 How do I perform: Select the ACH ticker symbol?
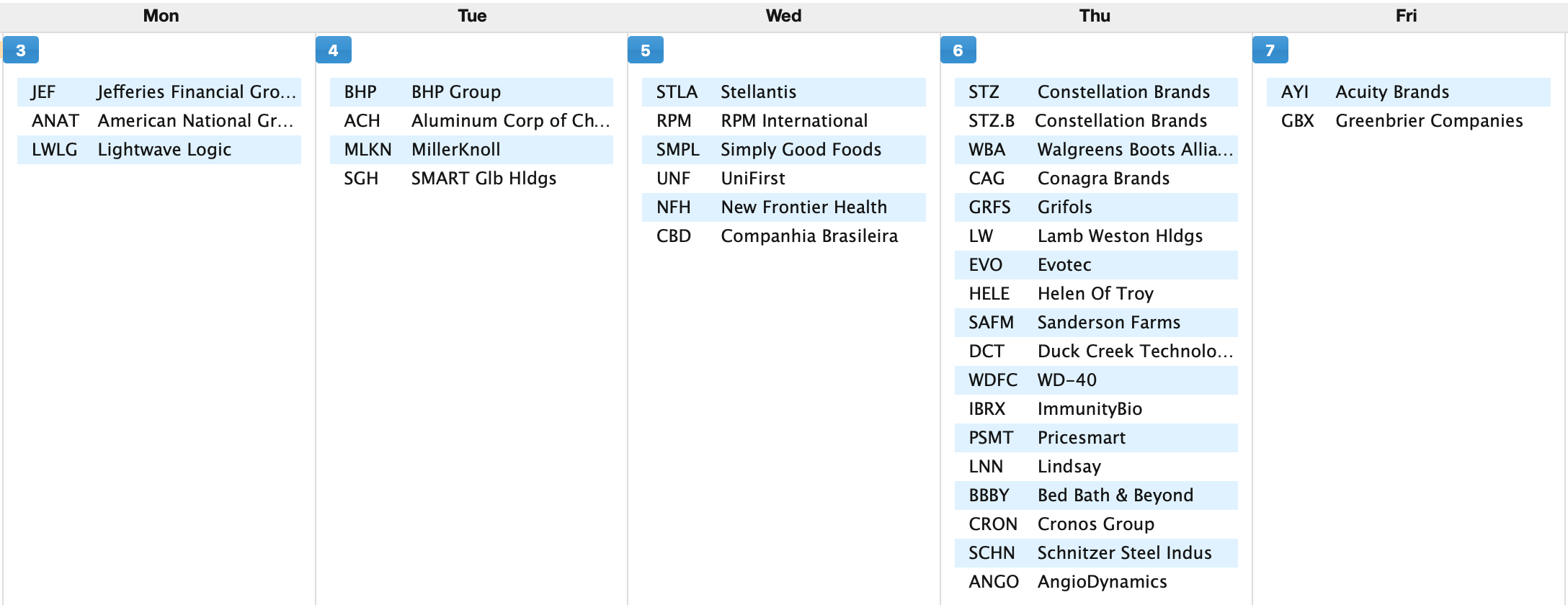coord(362,121)
